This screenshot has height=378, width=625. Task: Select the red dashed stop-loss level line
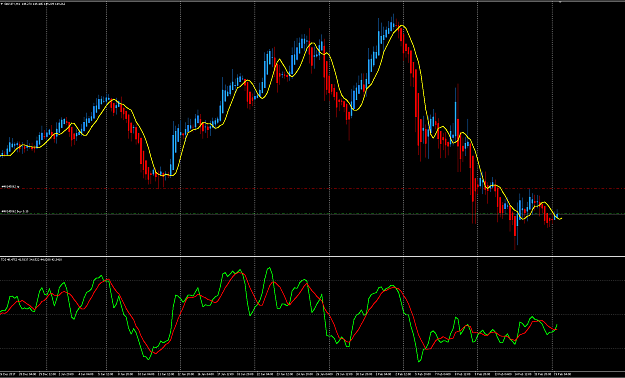[x=312, y=189]
